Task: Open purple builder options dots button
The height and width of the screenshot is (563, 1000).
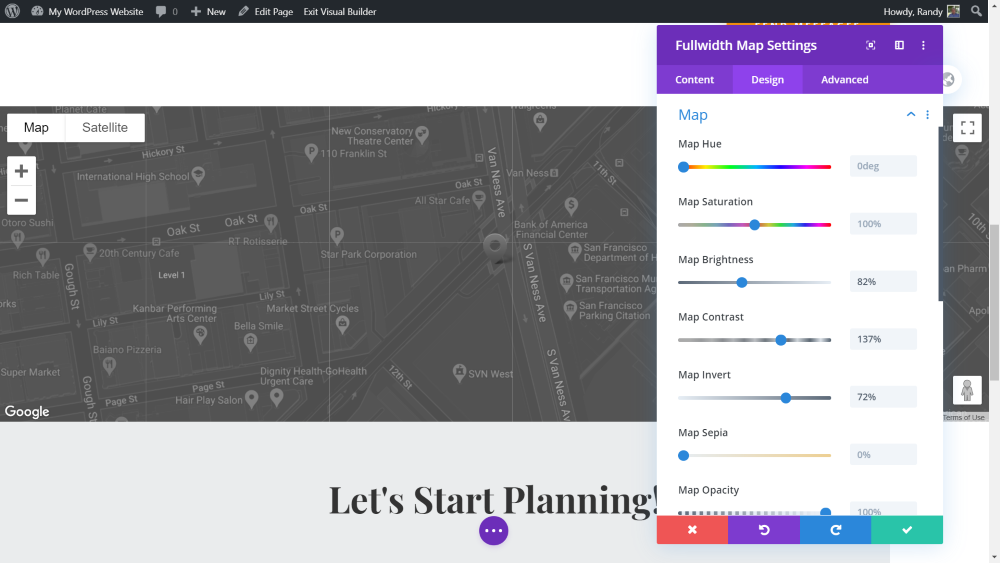Action: [494, 530]
